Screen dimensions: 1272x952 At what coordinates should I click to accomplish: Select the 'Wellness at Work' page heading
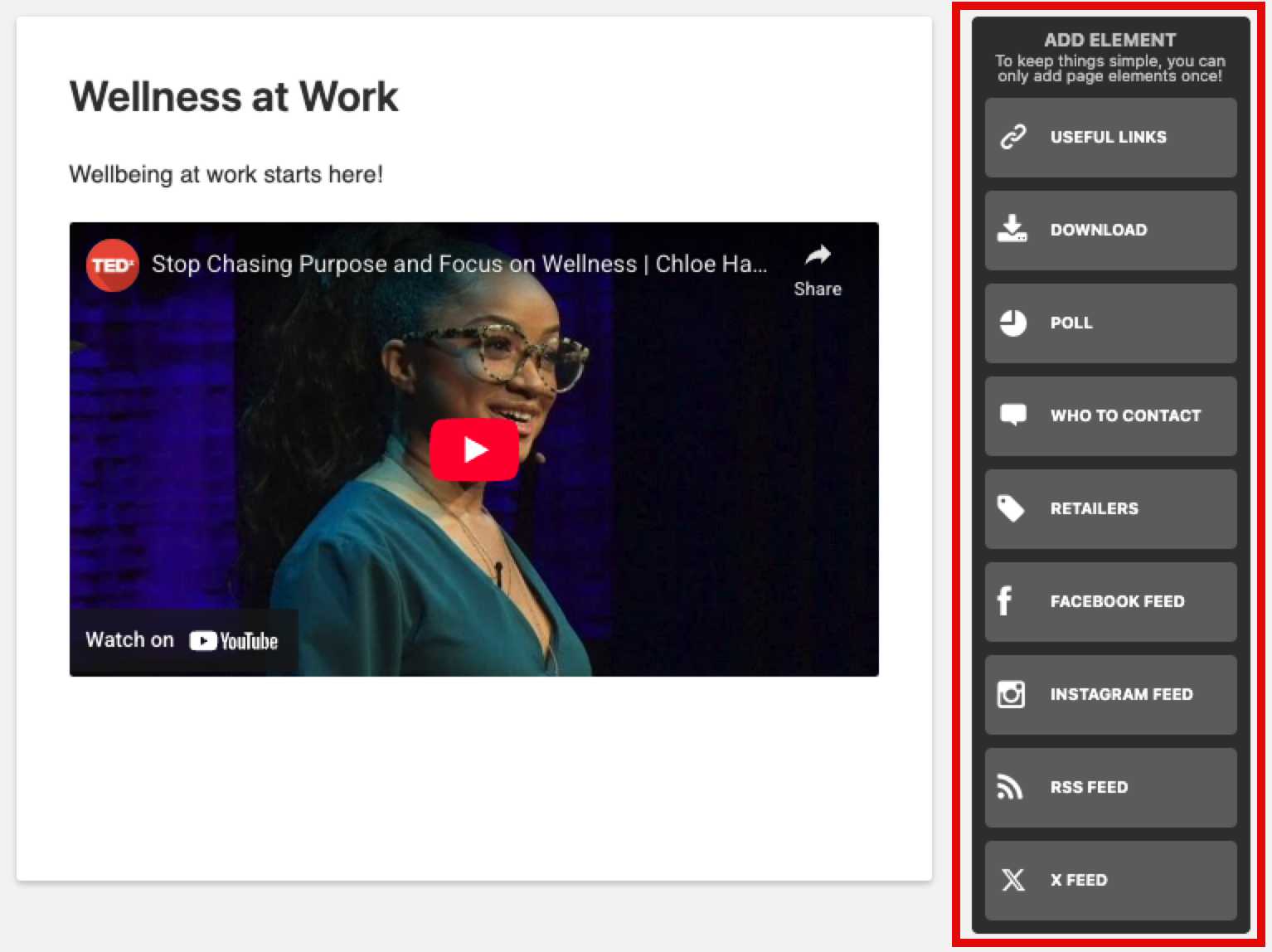[x=234, y=97]
